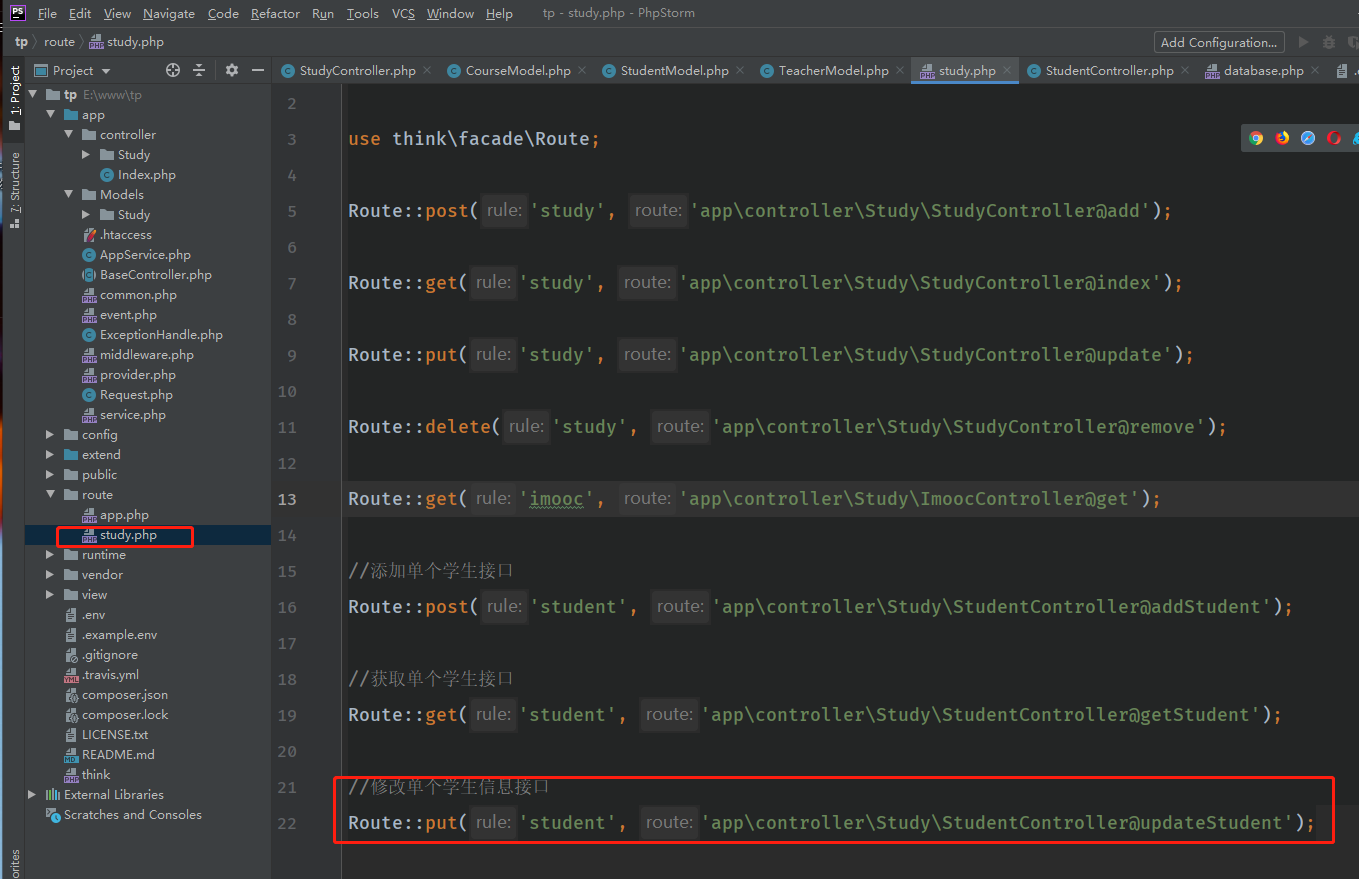
Task: Collapse the Models folder
Action: 69,194
